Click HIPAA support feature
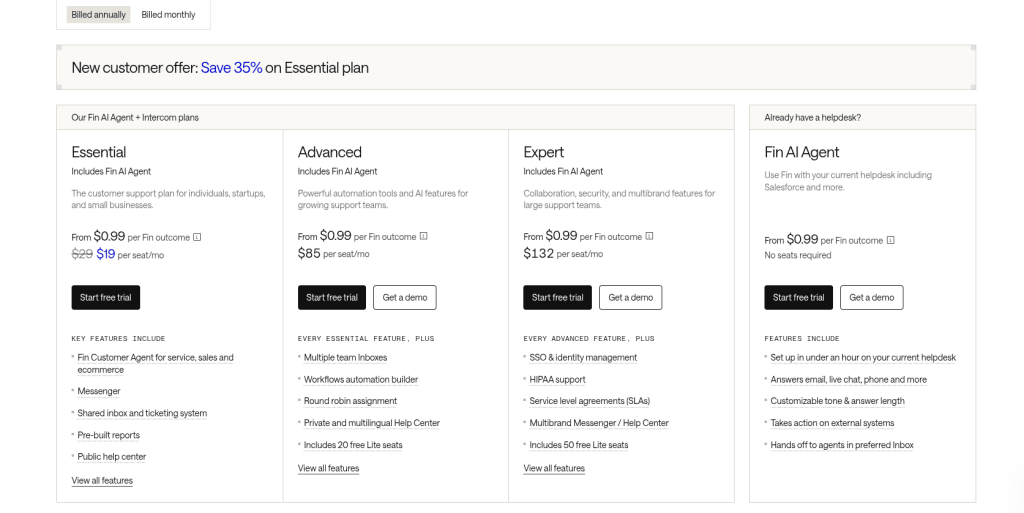Viewport: 1024px width, 513px height. pyautogui.click(x=557, y=380)
